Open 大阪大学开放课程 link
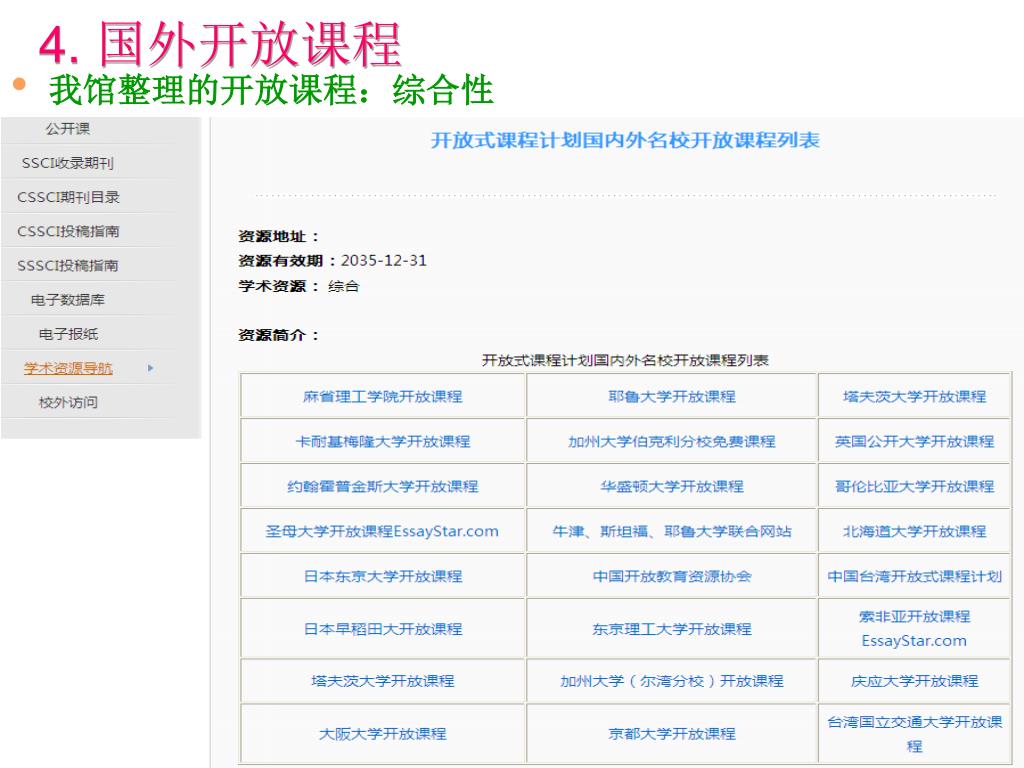Screen dimensions: 1024x768 [x=383, y=734]
